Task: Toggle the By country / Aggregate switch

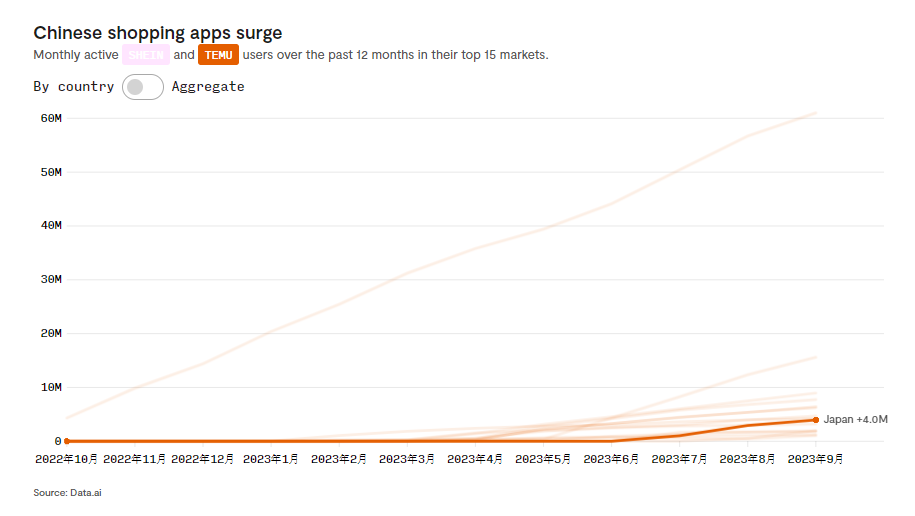Action: 143,87
